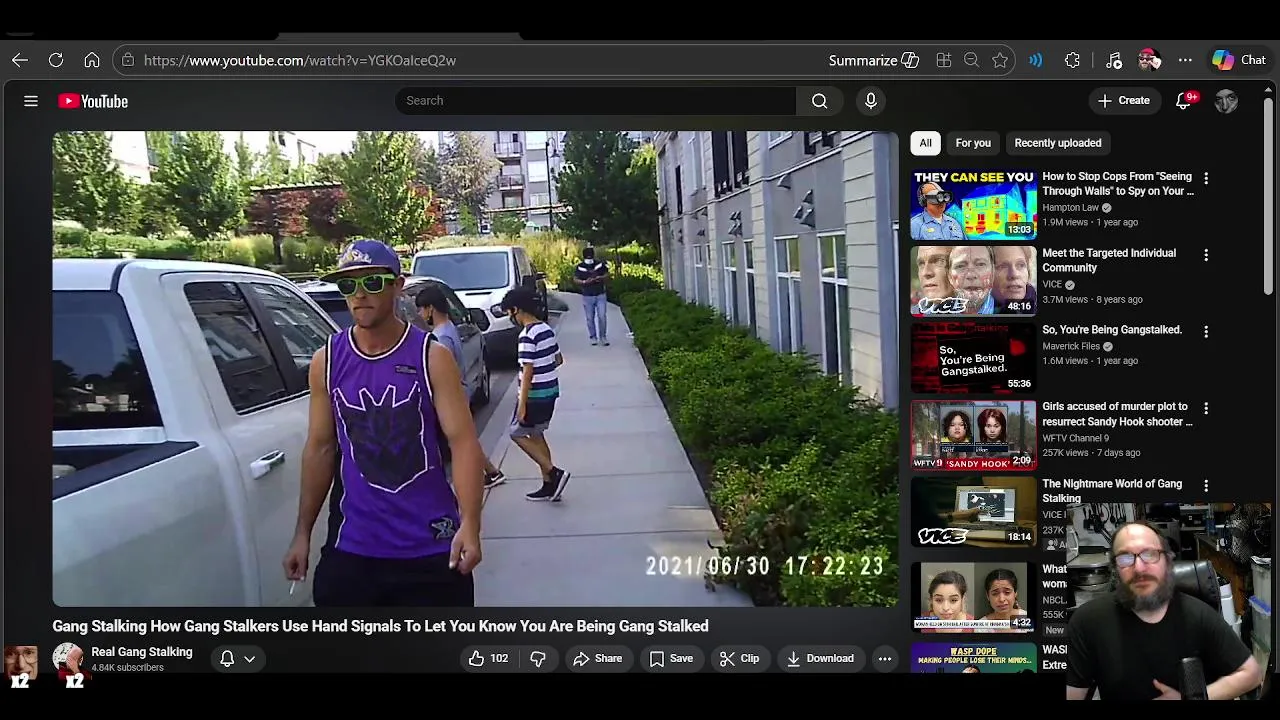Open the YouTube guide hamburger menu
This screenshot has height=720, width=1280.
pyautogui.click(x=31, y=101)
